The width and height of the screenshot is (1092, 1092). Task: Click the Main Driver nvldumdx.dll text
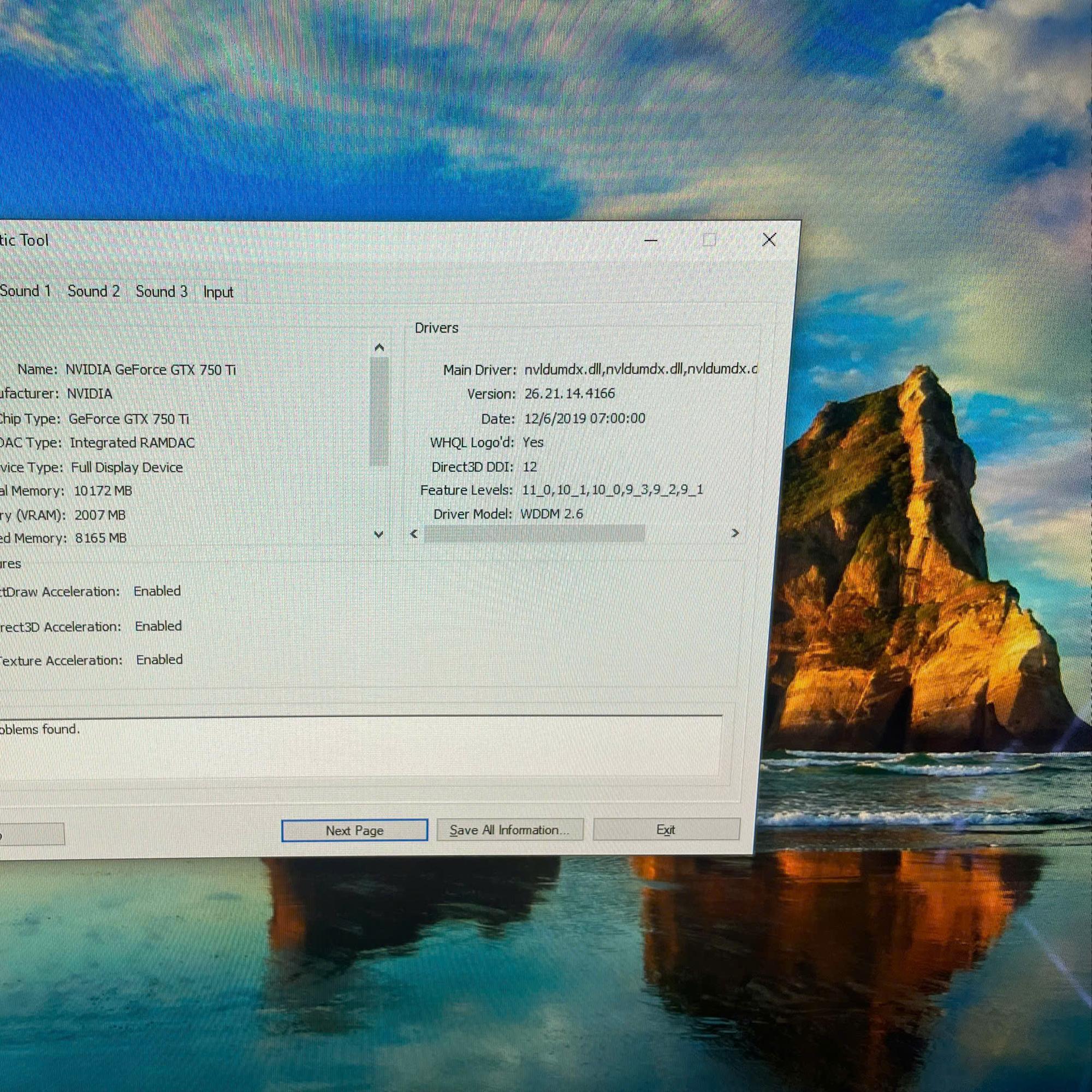pos(640,369)
